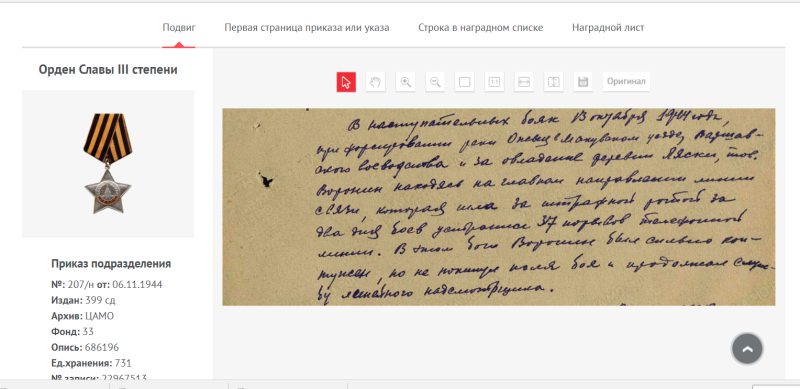Screen dimensions: 800x389
Task: Switch to the Наградной лист tab
Action: coord(608,28)
